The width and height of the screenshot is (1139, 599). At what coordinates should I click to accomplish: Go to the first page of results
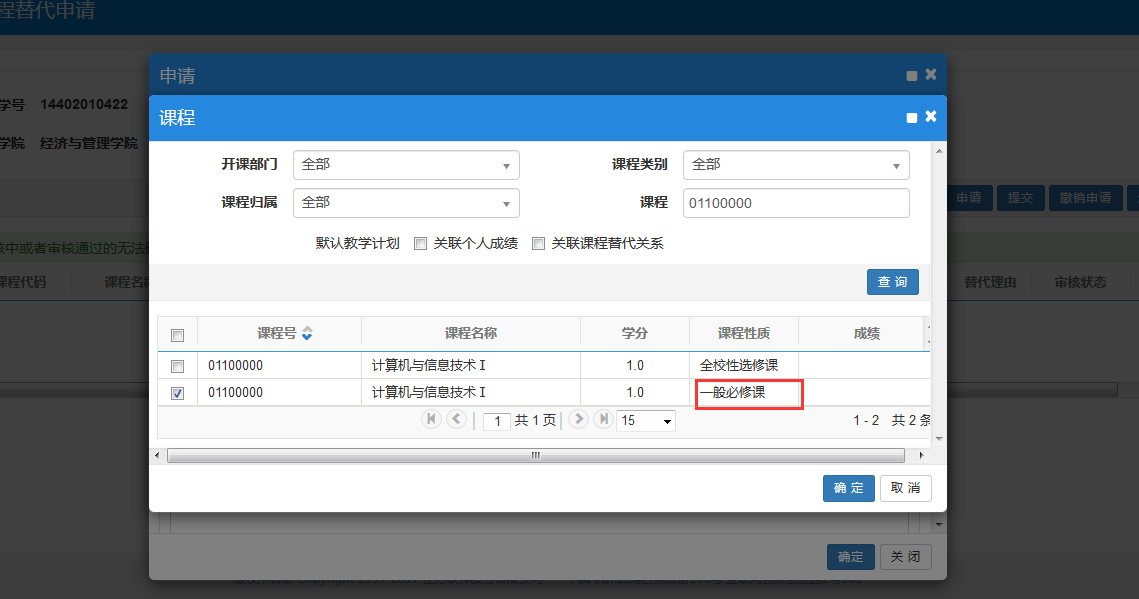point(432,420)
